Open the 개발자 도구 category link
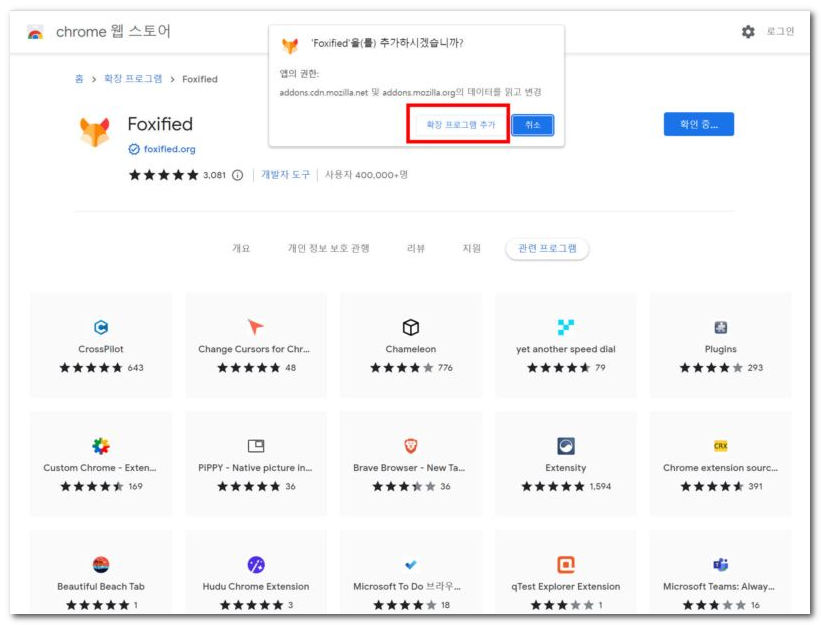821x625 pixels. [x=285, y=175]
